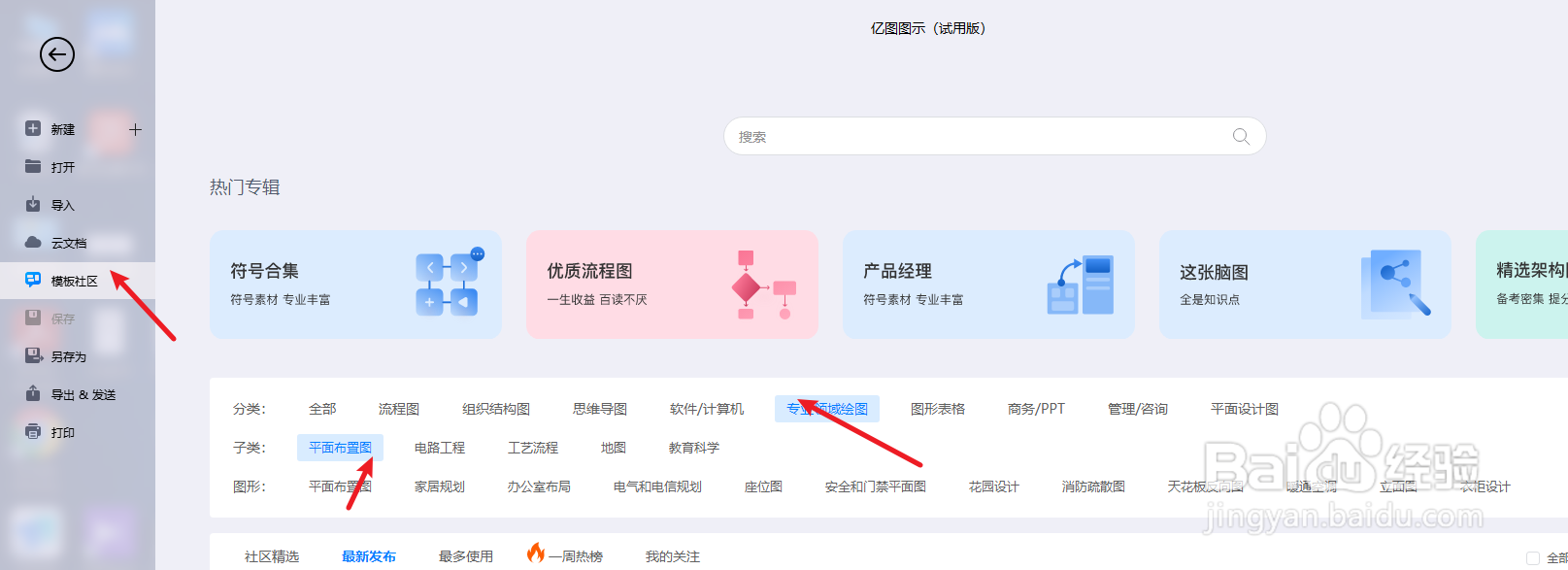Choose the 办公室布局 diagram type
This screenshot has height=570, width=1568.
pyautogui.click(x=539, y=486)
